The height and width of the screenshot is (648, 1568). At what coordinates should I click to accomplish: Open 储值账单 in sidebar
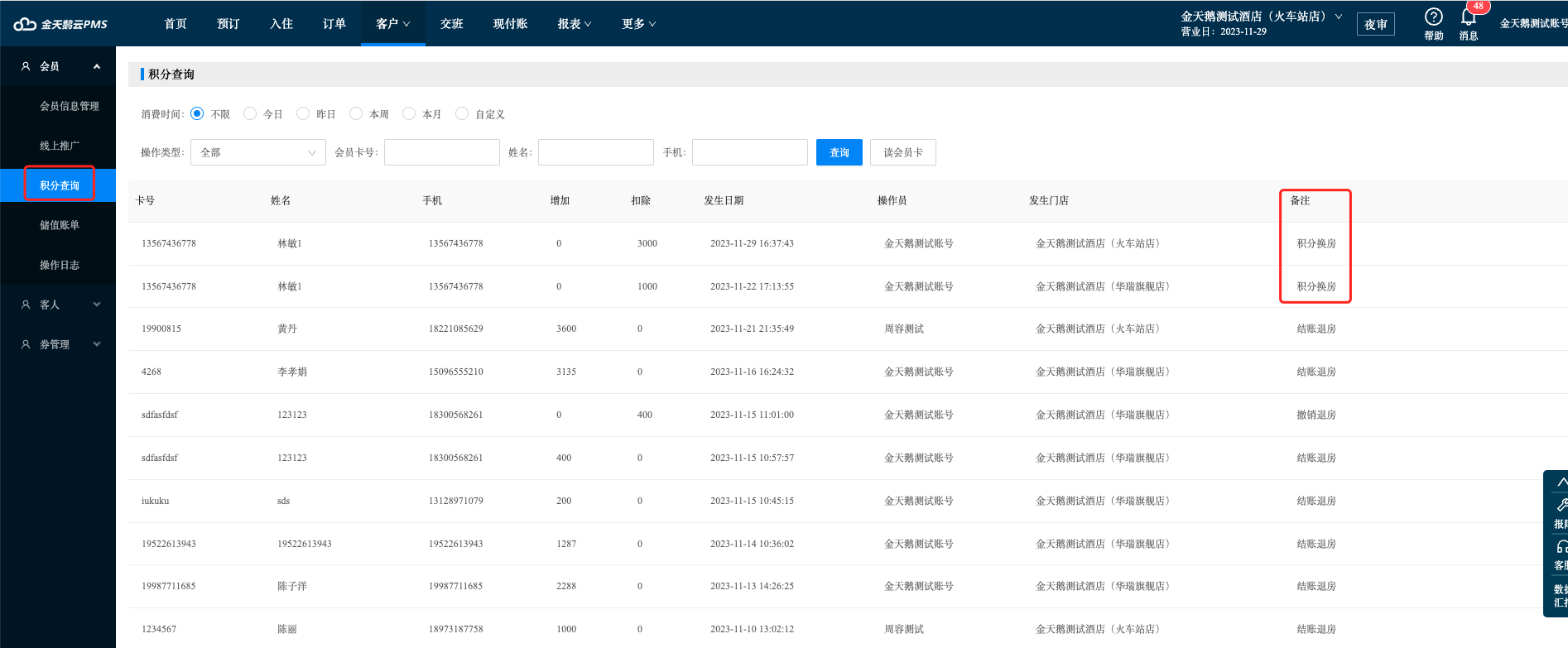[x=60, y=225]
